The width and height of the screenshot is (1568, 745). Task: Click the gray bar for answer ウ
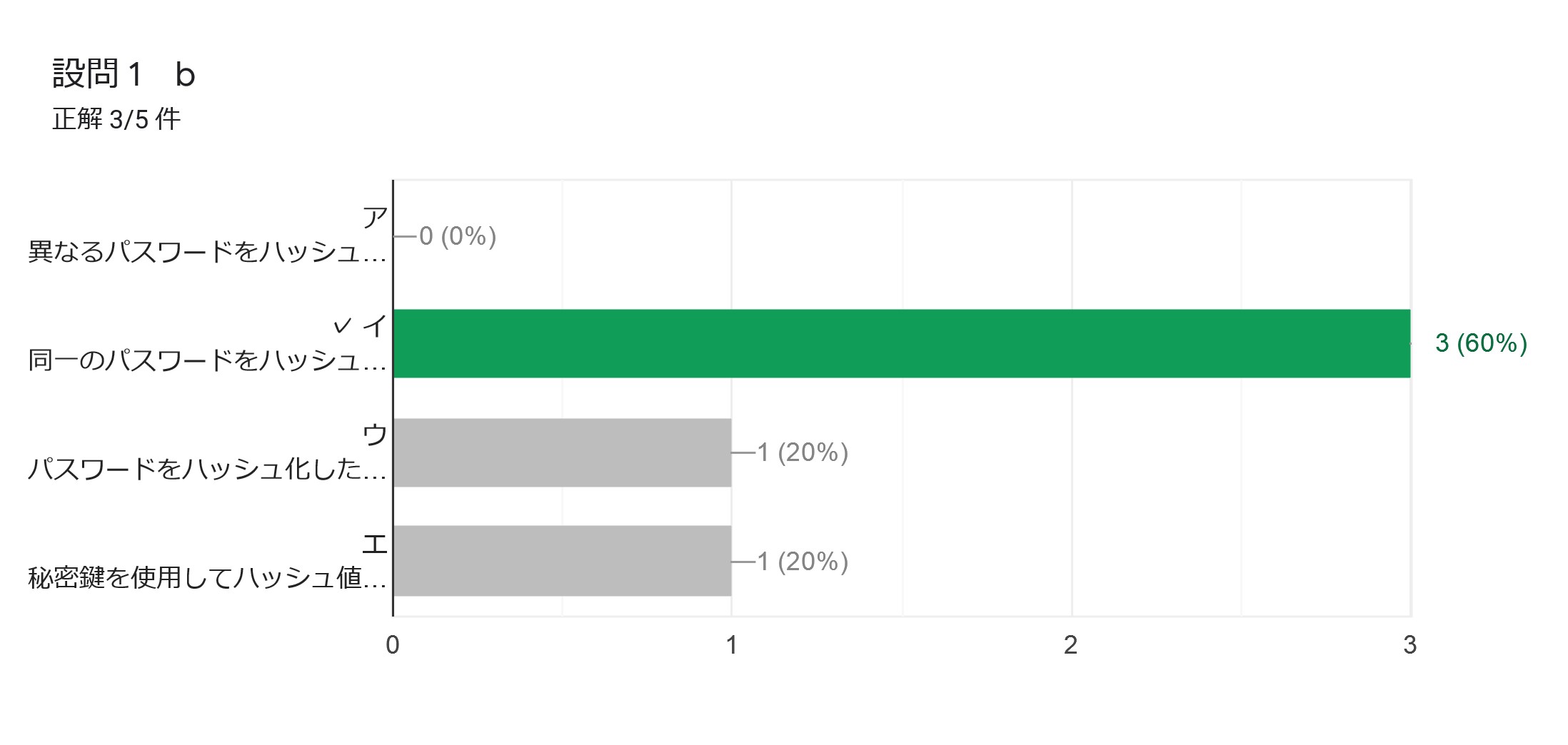point(563,452)
